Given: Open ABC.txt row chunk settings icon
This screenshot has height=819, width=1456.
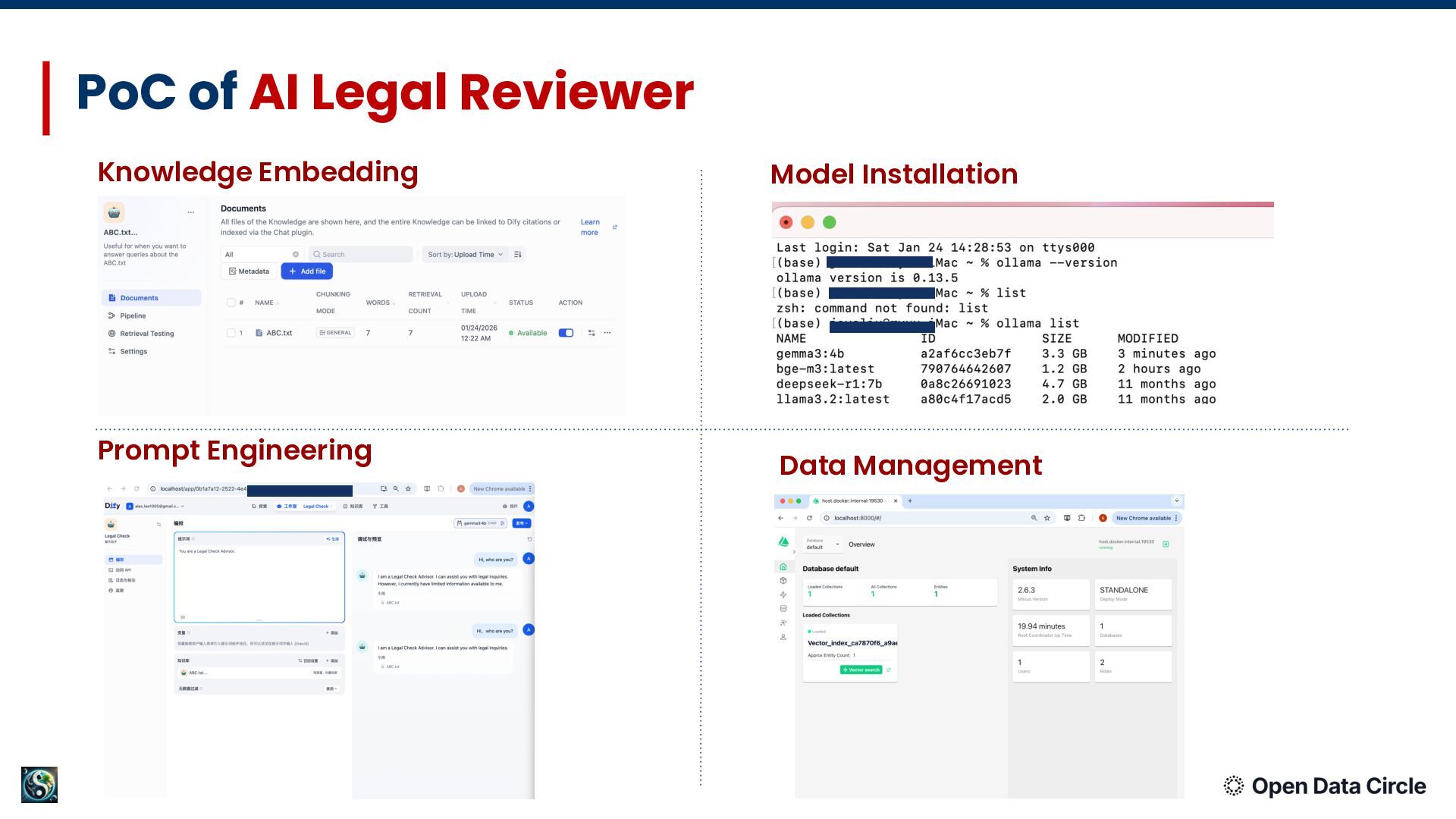Looking at the screenshot, I should [x=591, y=333].
